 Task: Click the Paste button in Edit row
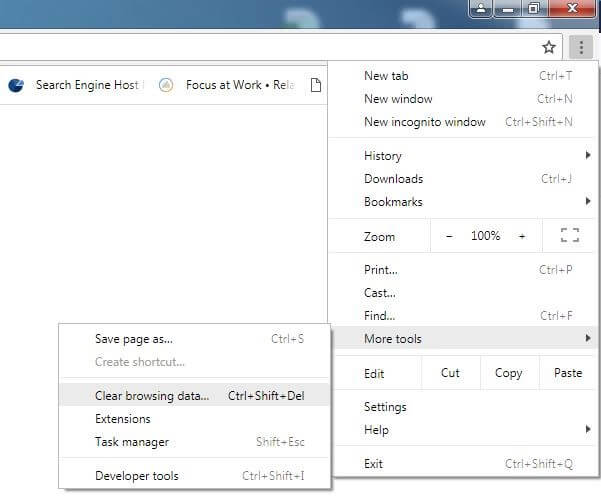(567, 373)
